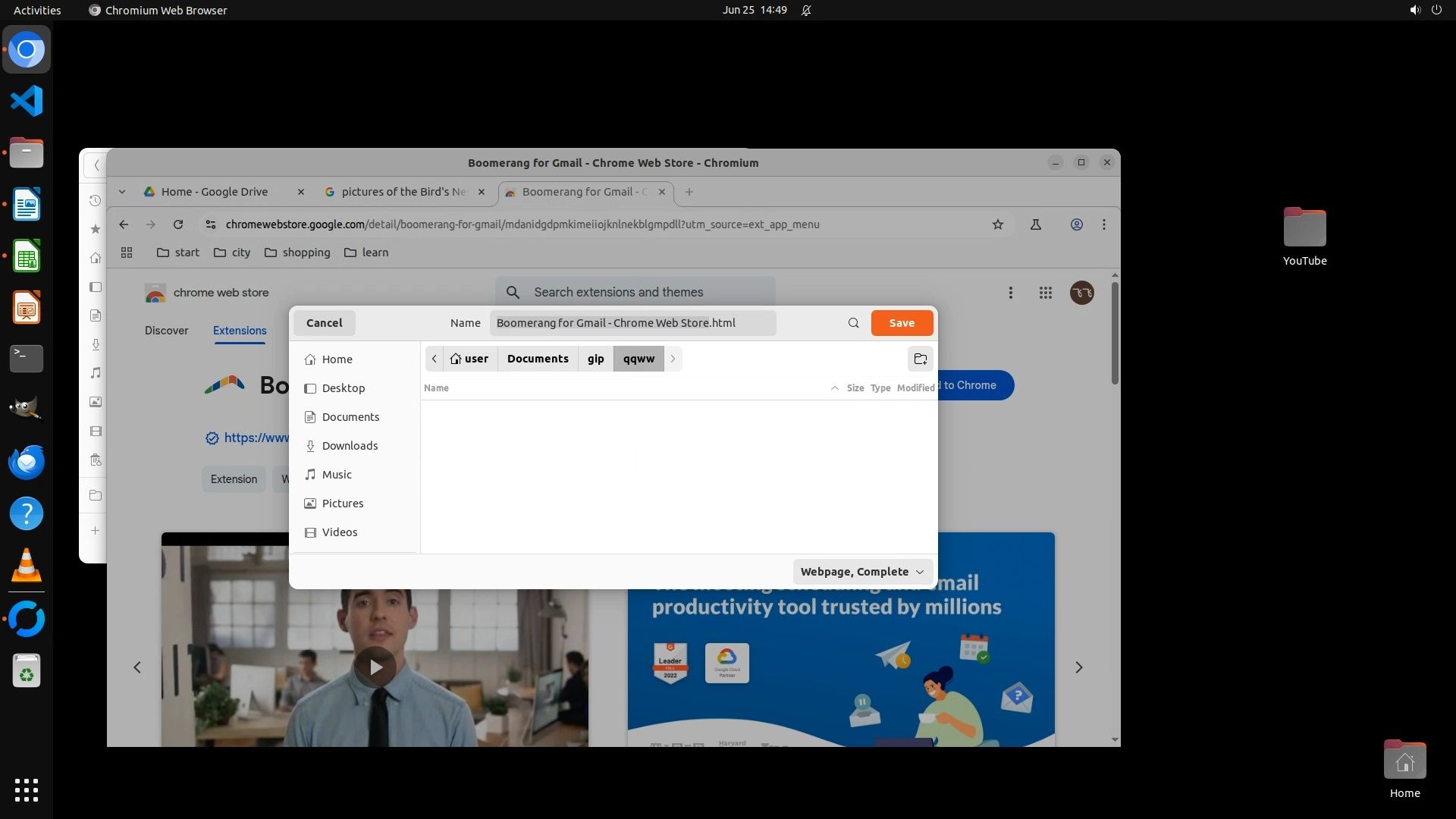Reload the Chrome Web Store page

178,224
